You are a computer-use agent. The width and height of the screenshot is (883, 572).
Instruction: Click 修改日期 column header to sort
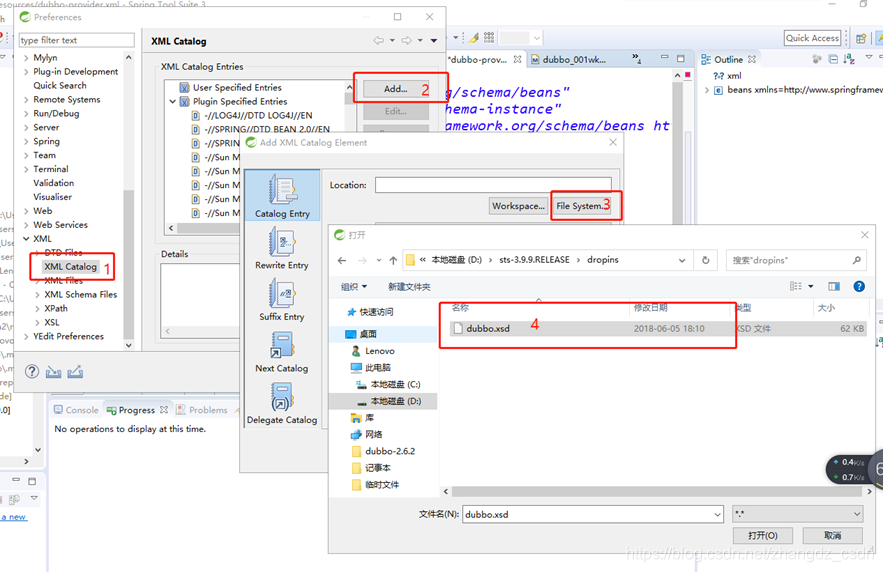(650, 307)
